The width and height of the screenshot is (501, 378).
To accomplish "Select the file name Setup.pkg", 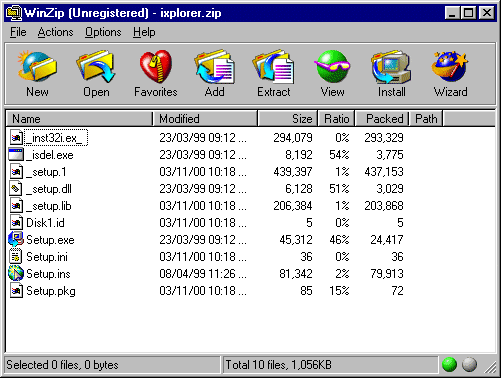I will (x=51, y=291).
